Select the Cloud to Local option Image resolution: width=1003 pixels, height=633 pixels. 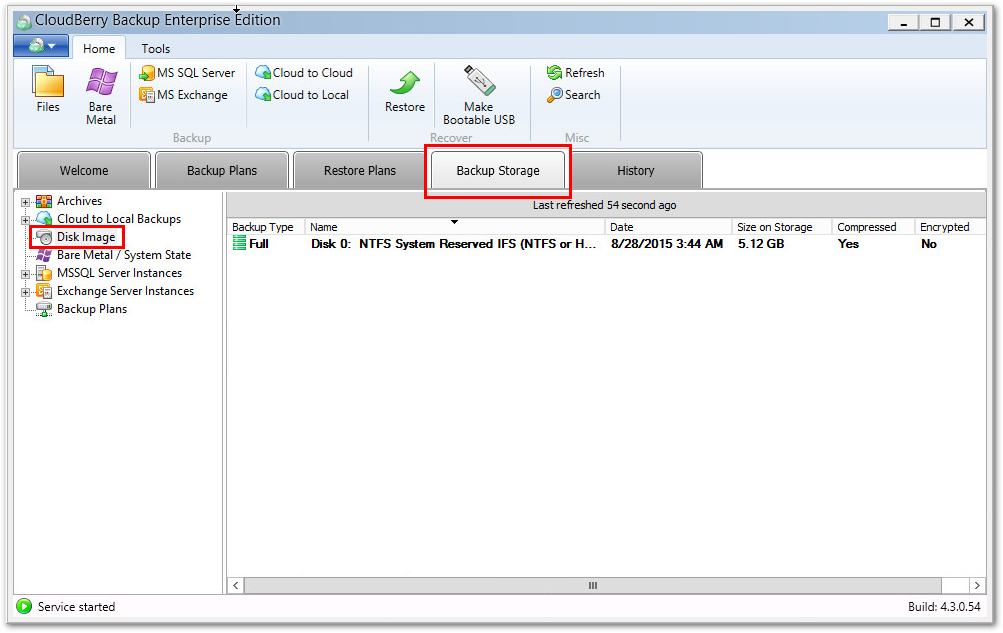tap(301, 95)
